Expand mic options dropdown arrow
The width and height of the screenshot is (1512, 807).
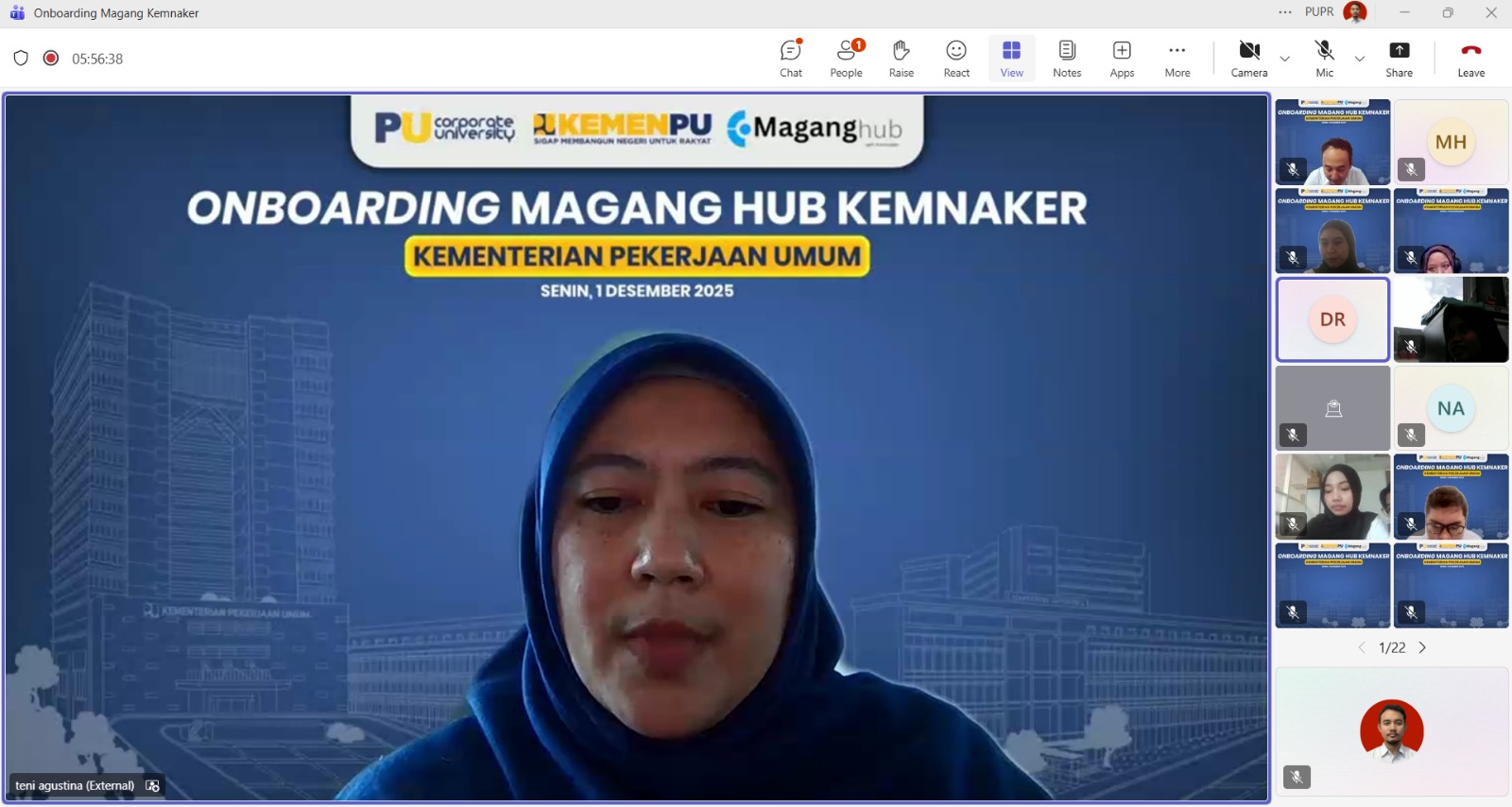point(1360,59)
